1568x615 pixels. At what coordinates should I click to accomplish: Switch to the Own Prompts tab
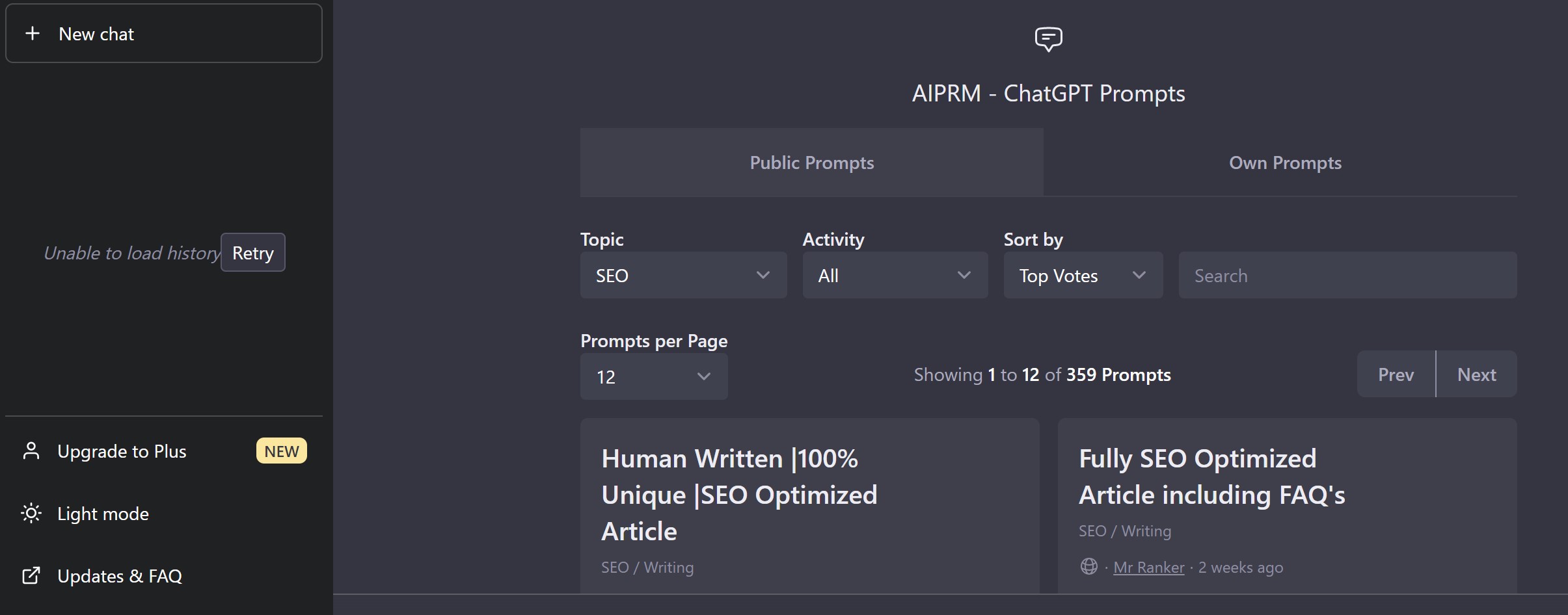pos(1285,163)
